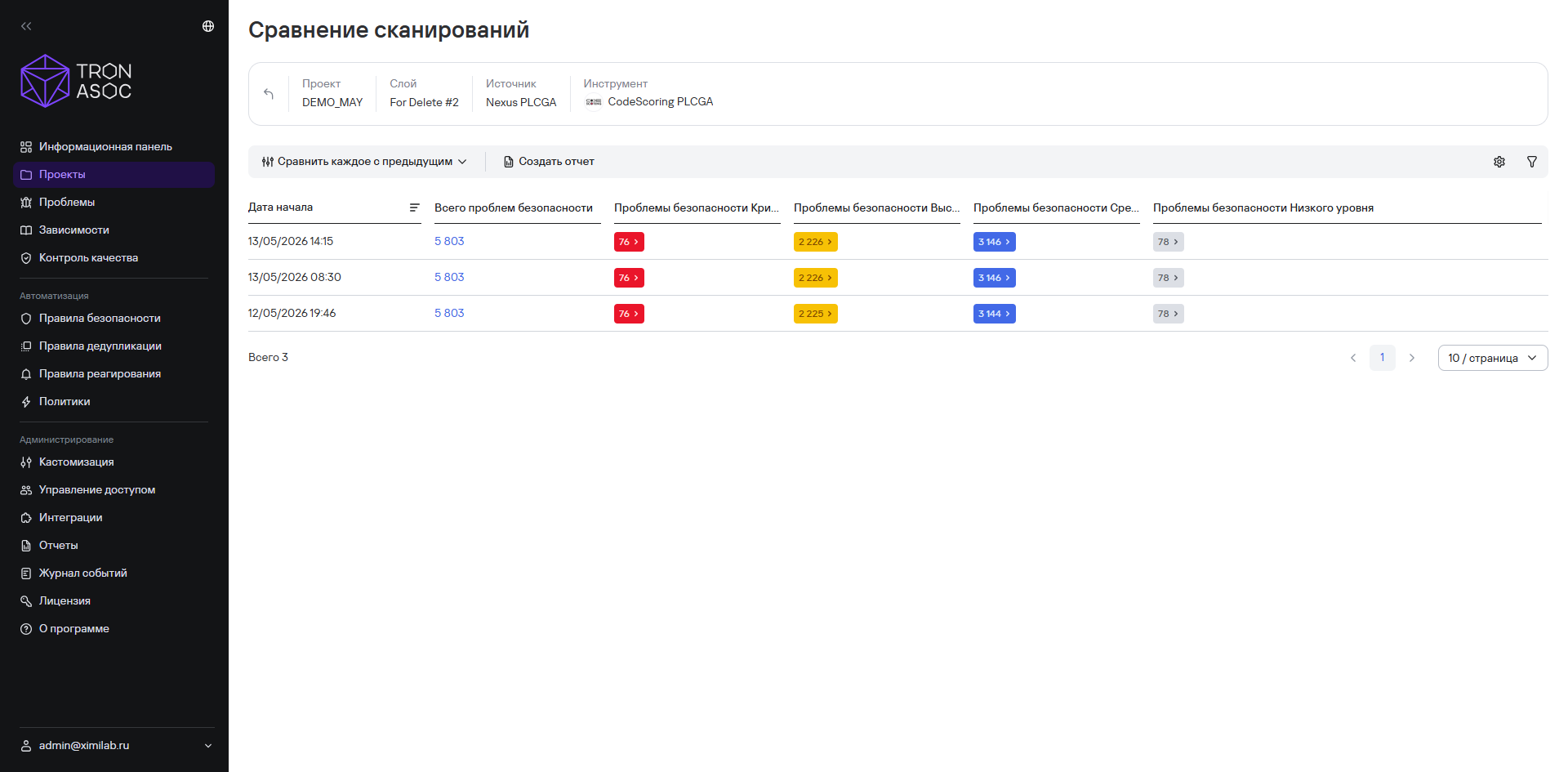1568x772 pixels.
Task: Open low 78 badge for 12/05/2026 19:46
Action: coord(1169,314)
